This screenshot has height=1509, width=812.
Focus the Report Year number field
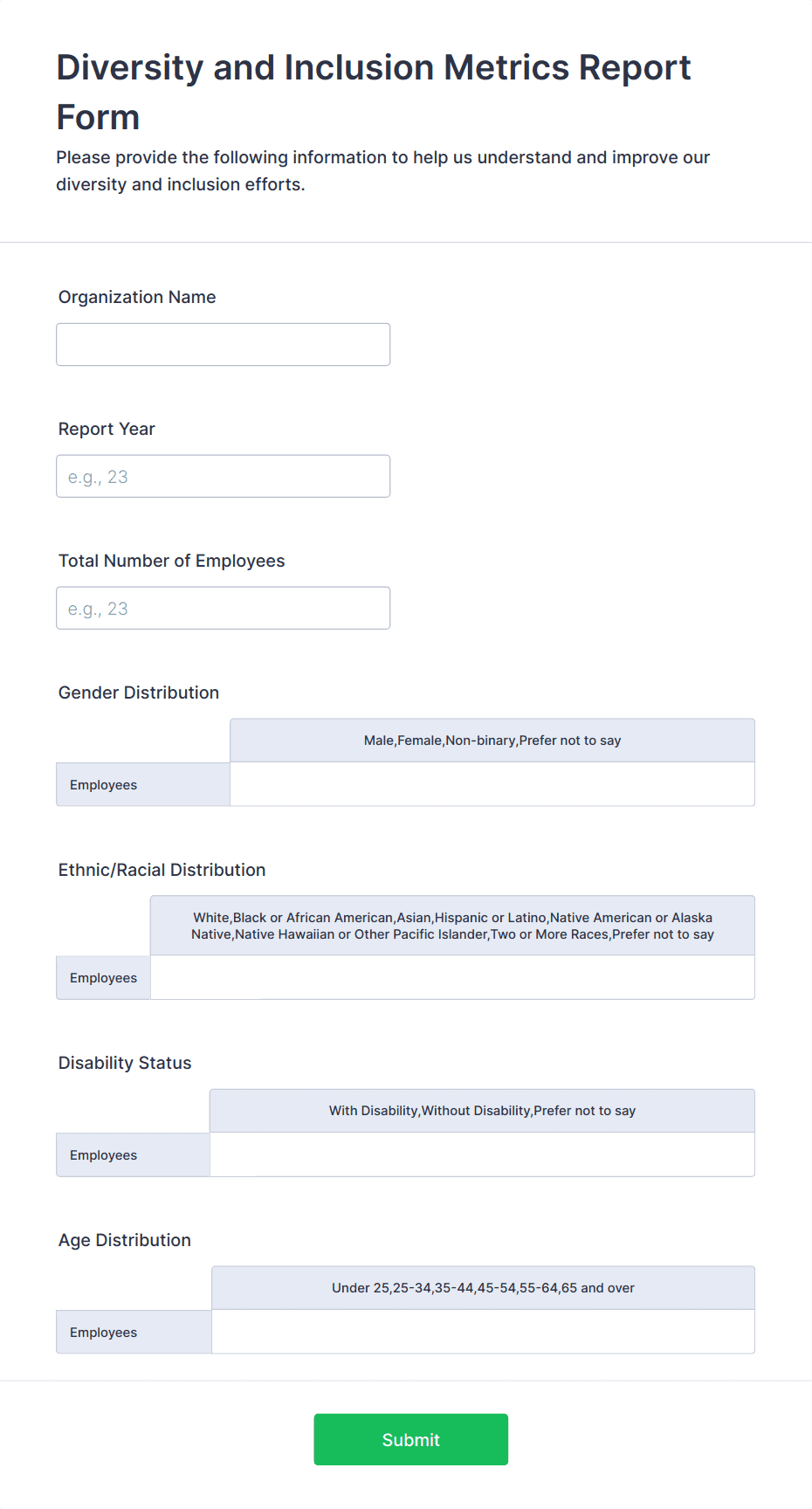click(x=223, y=476)
